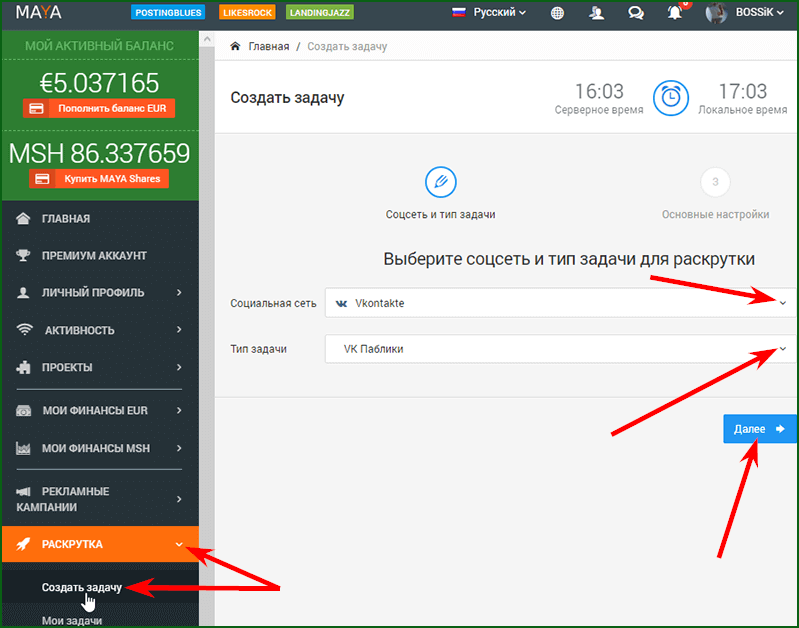Click the 17:03 local time
Screen dimensions: 799x628
click(x=742, y=92)
